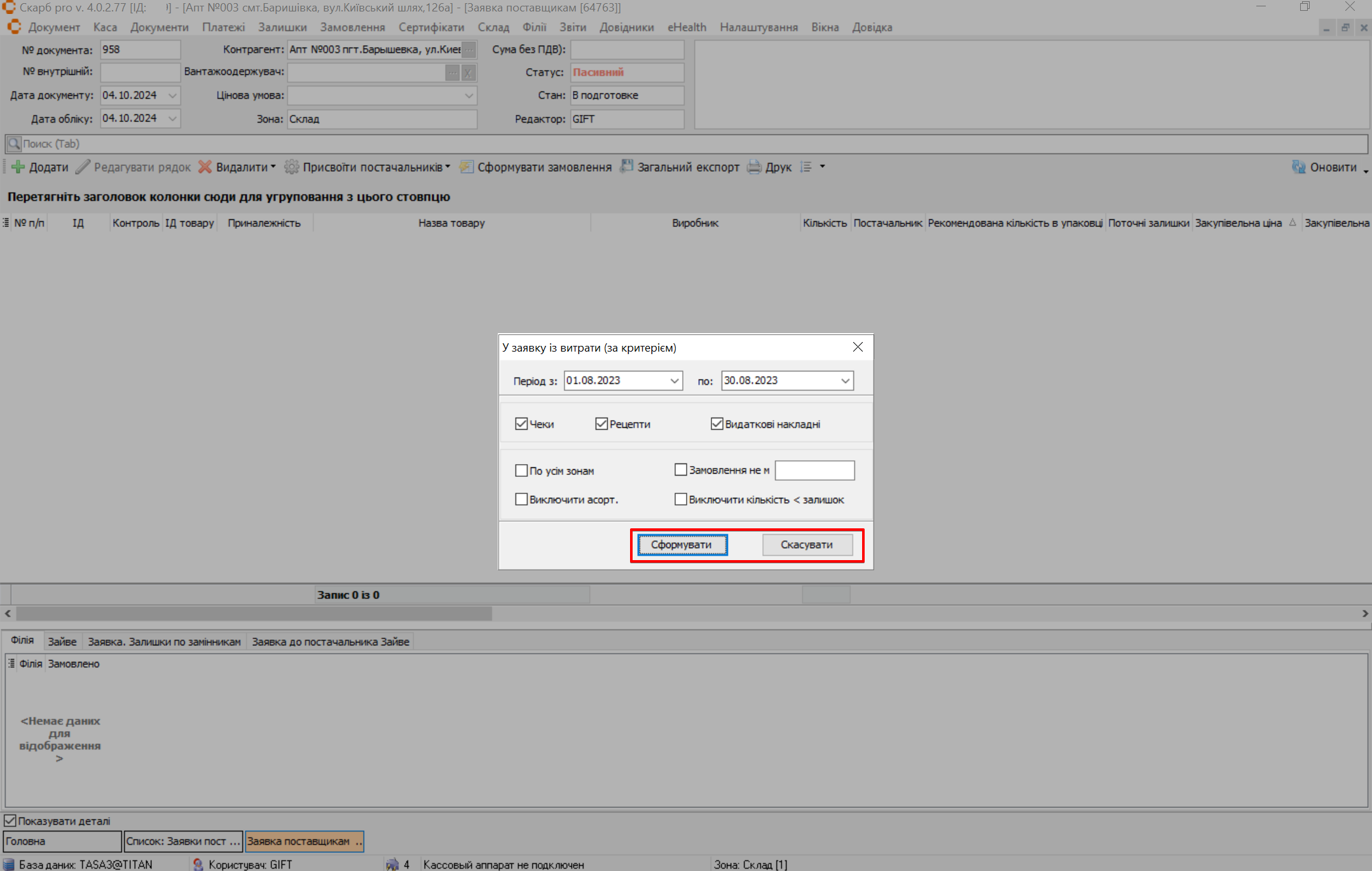Uncheck the Чеки checkbox
1372x871 pixels.
[x=521, y=424]
